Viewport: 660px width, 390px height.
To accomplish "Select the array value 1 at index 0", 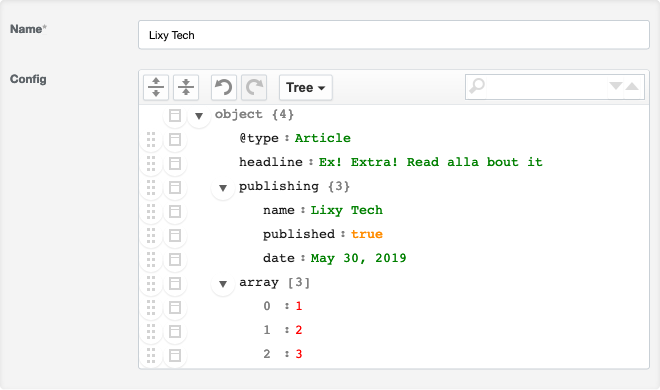I will click(x=298, y=306).
